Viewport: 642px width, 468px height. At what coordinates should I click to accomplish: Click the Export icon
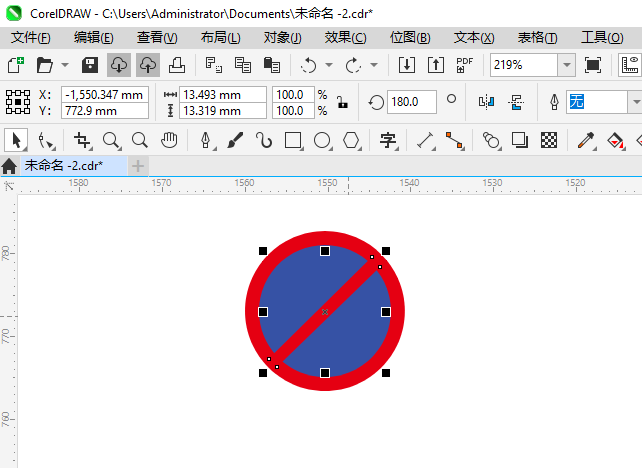coord(436,65)
